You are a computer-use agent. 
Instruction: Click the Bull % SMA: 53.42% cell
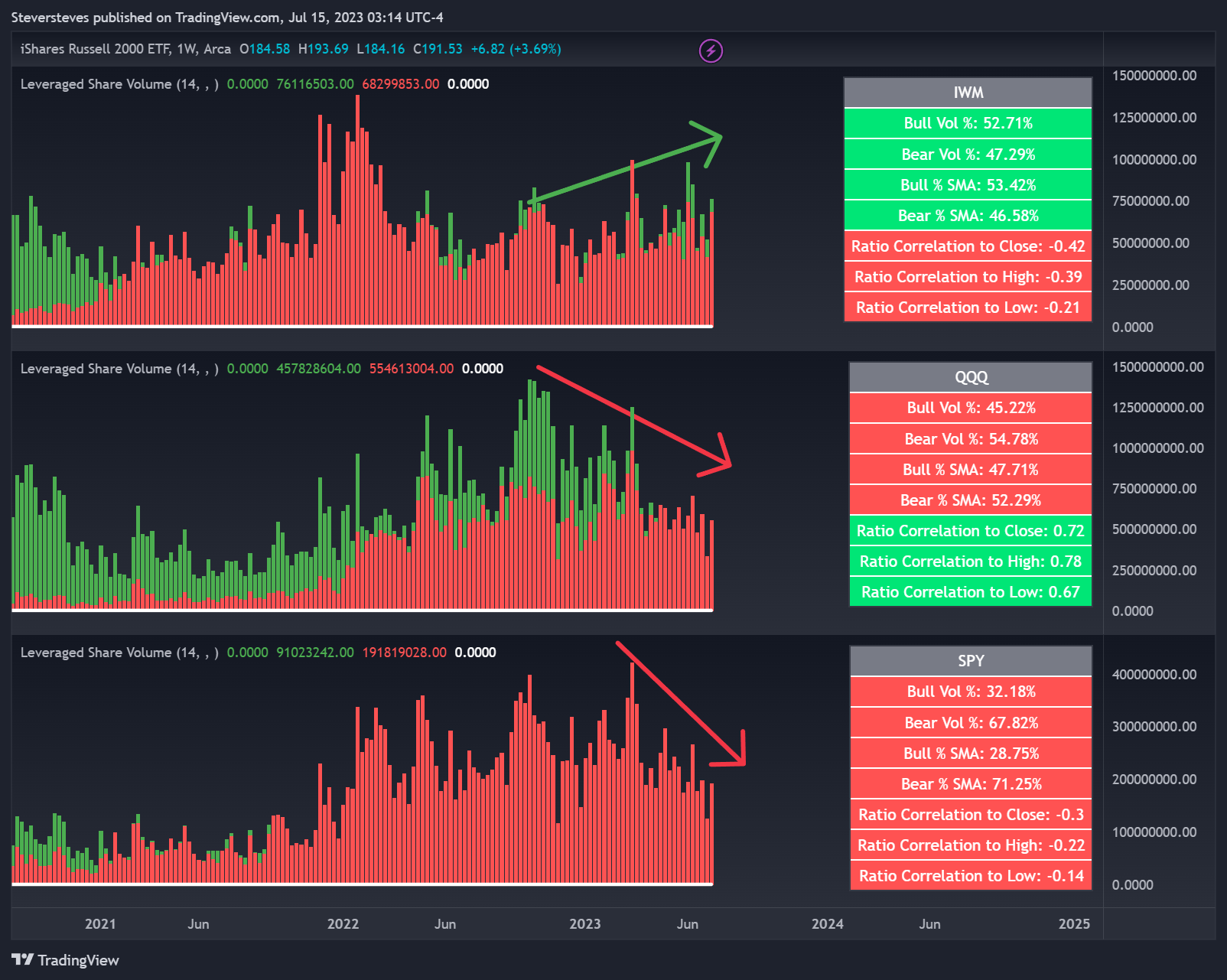point(968,185)
